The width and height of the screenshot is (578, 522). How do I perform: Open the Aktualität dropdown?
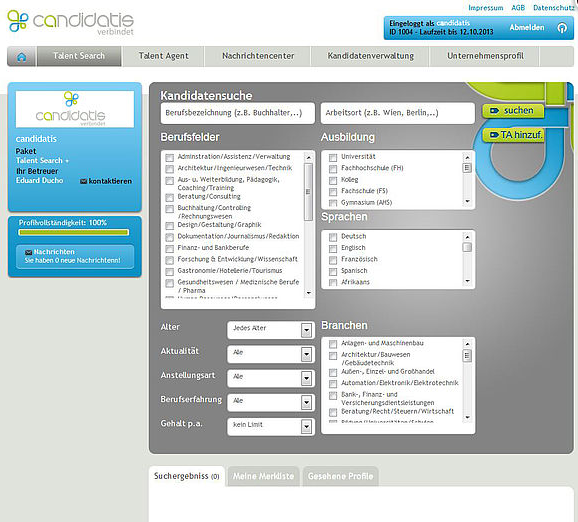click(x=271, y=354)
